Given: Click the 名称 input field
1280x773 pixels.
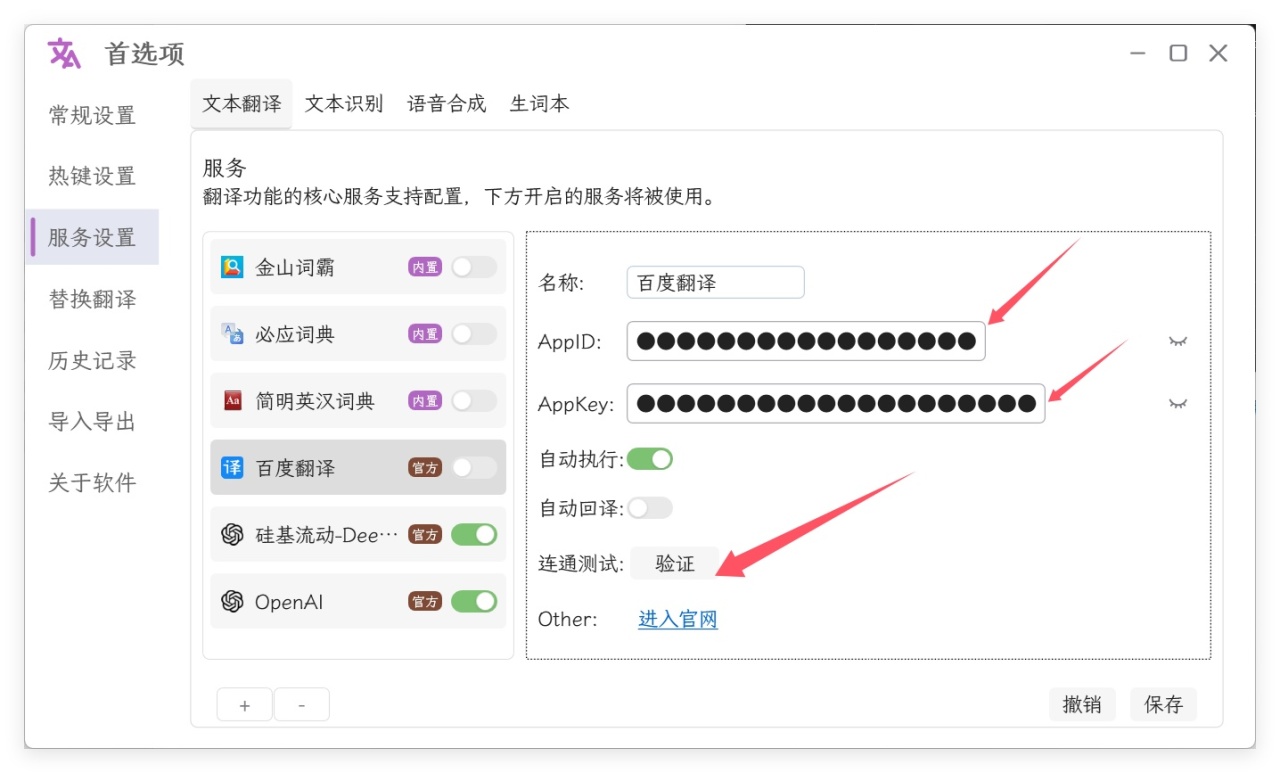Looking at the screenshot, I should 716,283.
